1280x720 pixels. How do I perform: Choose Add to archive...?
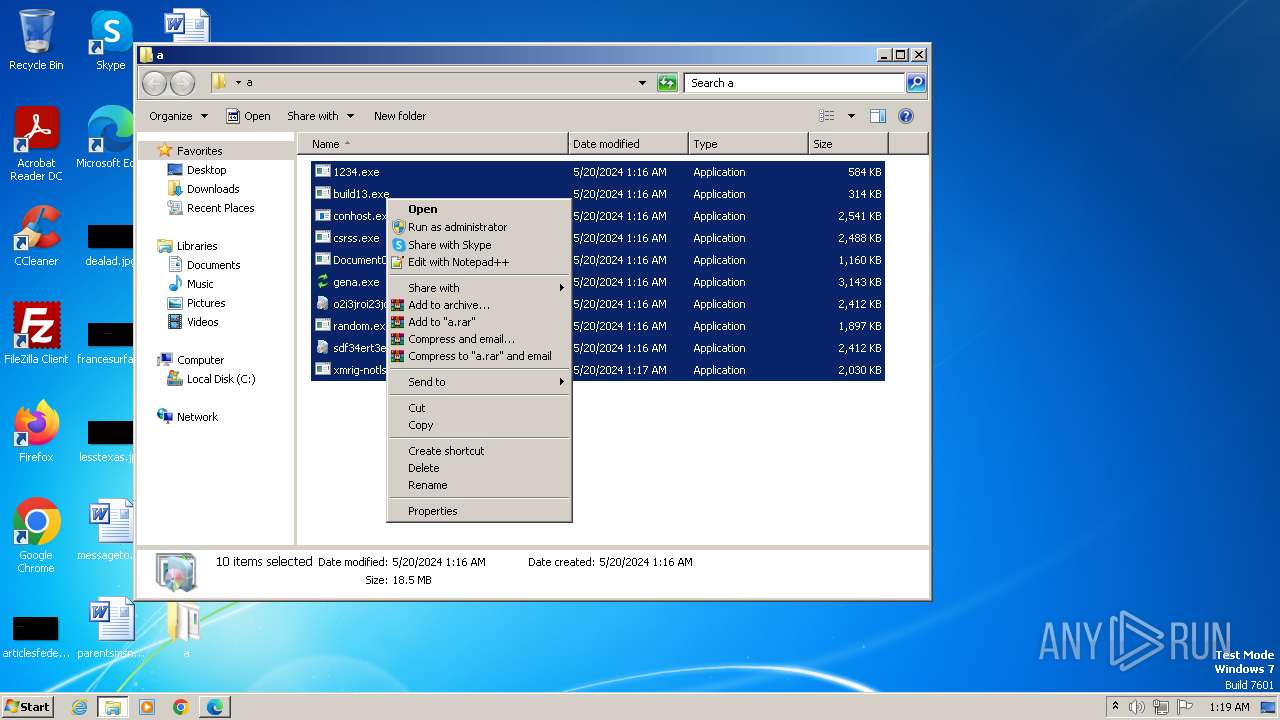[x=479, y=305]
